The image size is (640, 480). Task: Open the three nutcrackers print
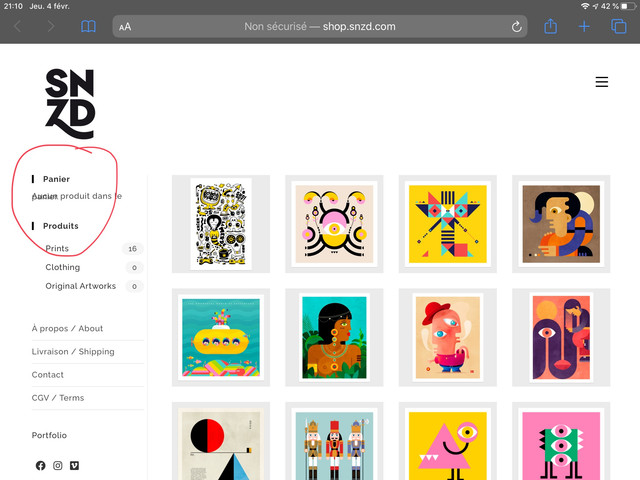(334, 441)
